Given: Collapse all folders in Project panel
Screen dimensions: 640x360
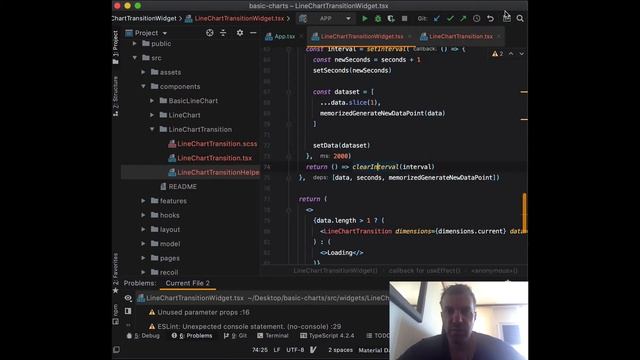Looking at the screenshot, I should 223,33.
